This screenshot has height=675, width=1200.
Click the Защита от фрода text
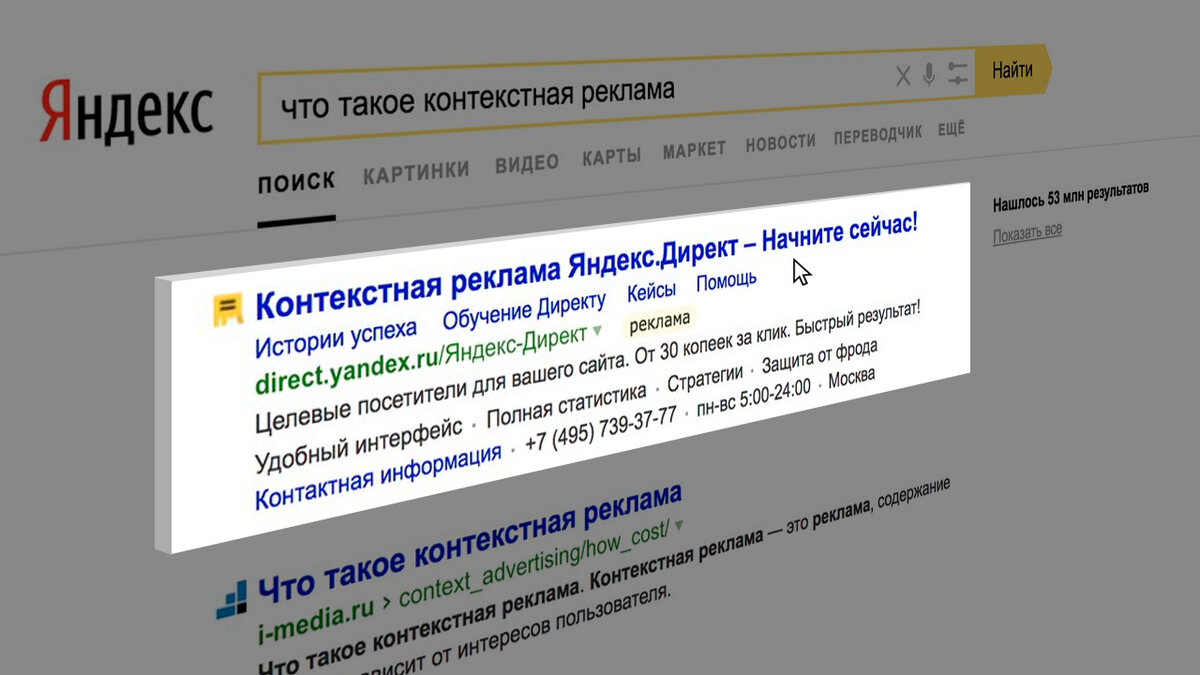820,358
